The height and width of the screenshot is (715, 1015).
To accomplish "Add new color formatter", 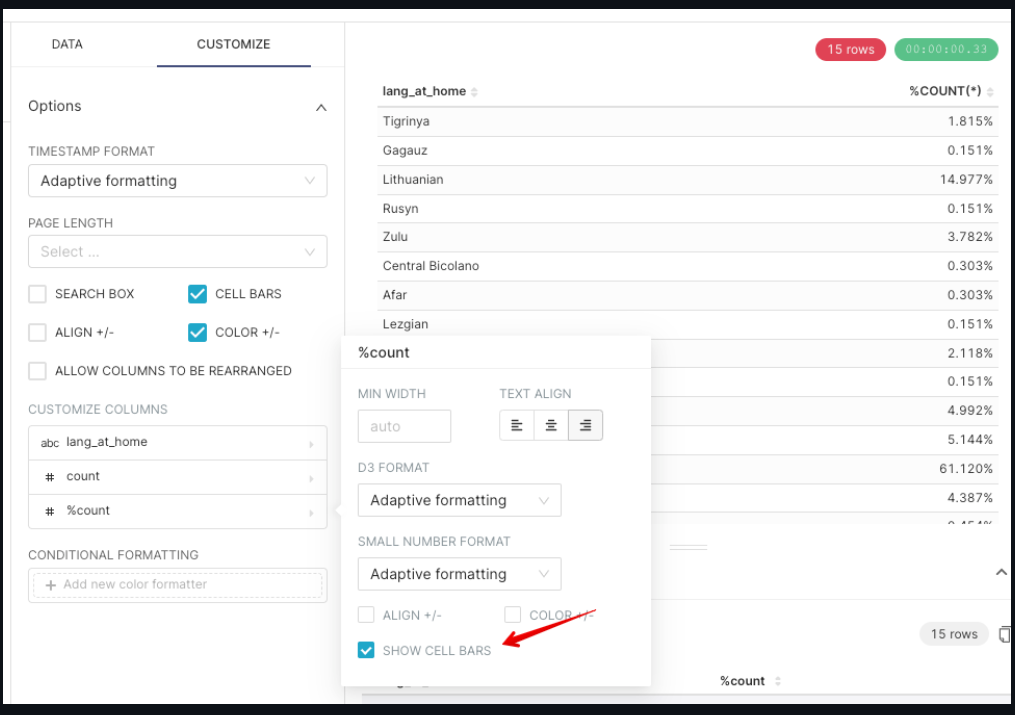I will 177,585.
